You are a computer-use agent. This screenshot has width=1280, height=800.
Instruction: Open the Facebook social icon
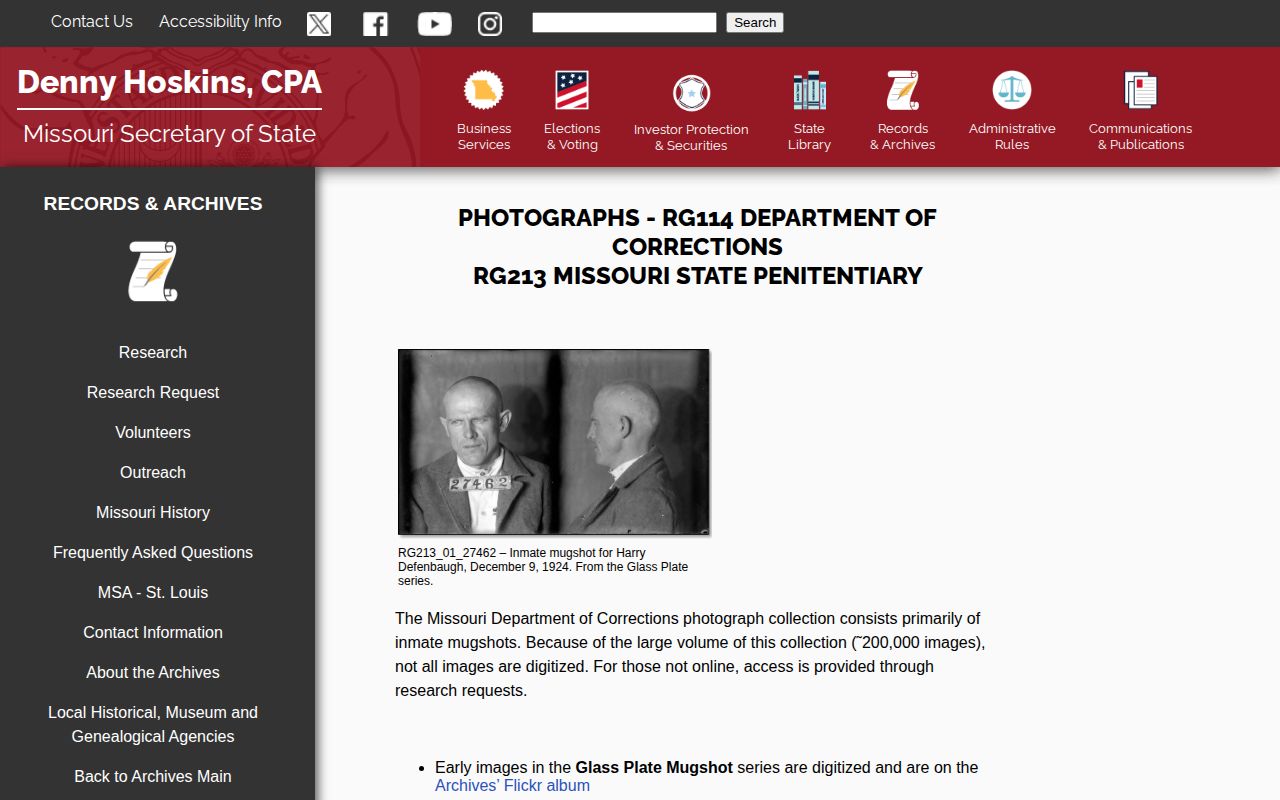tap(376, 24)
